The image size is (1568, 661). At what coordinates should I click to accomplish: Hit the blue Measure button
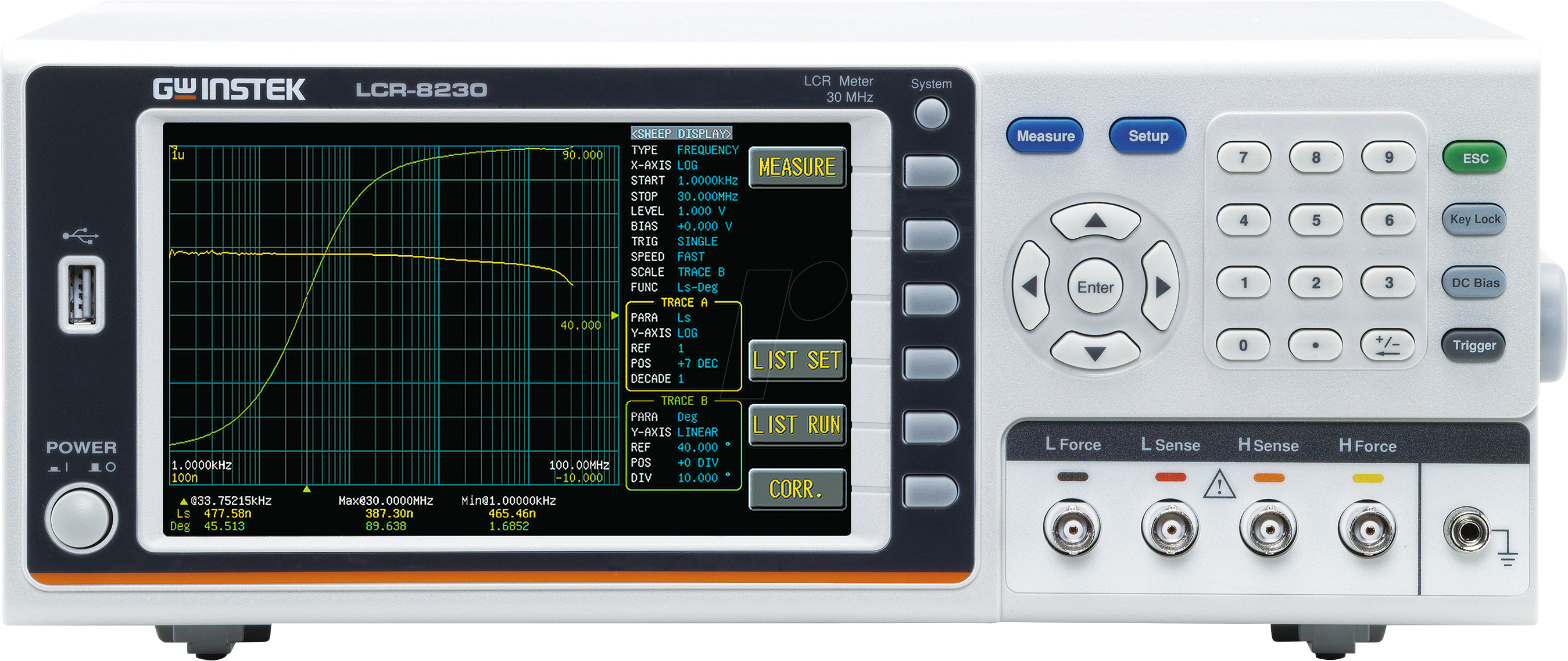point(1045,137)
